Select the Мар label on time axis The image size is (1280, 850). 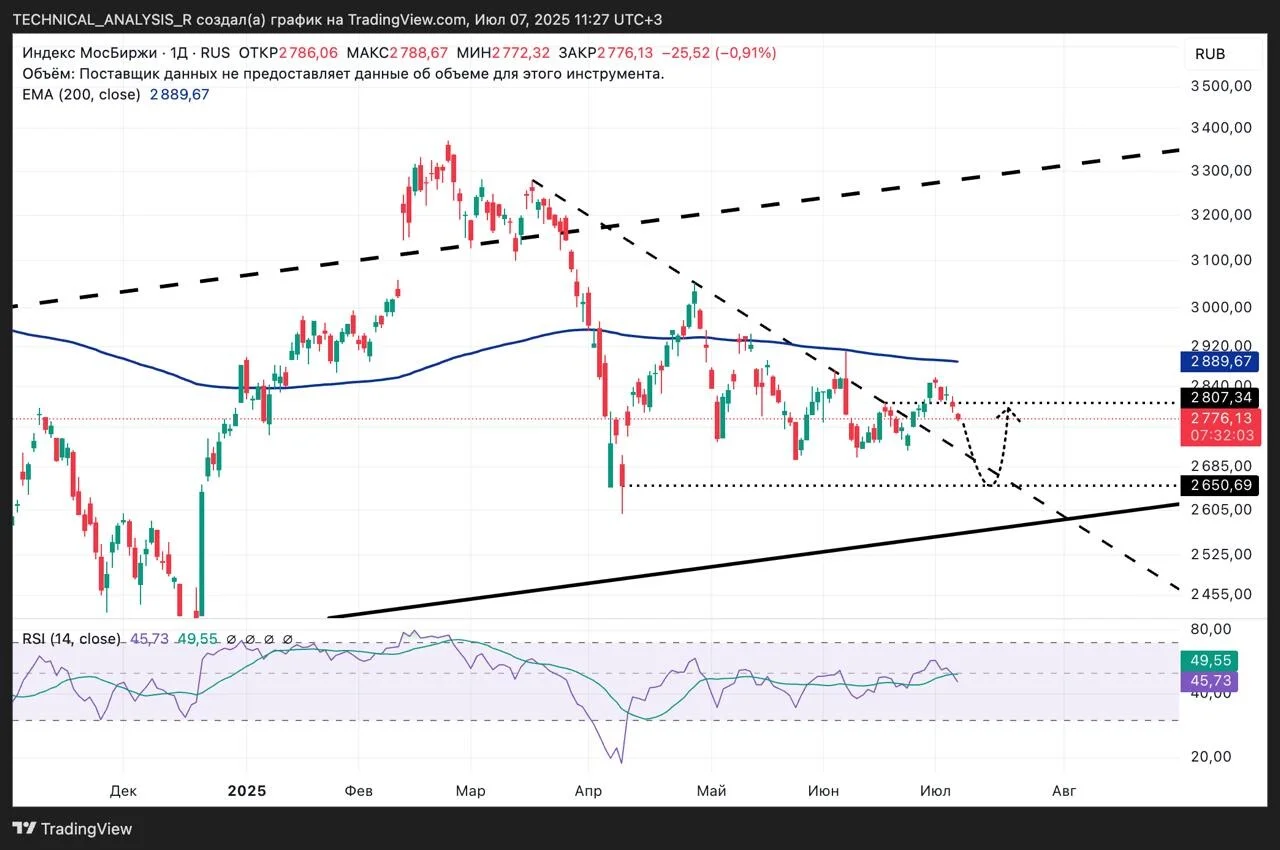pyautogui.click(x=470, y=791)
